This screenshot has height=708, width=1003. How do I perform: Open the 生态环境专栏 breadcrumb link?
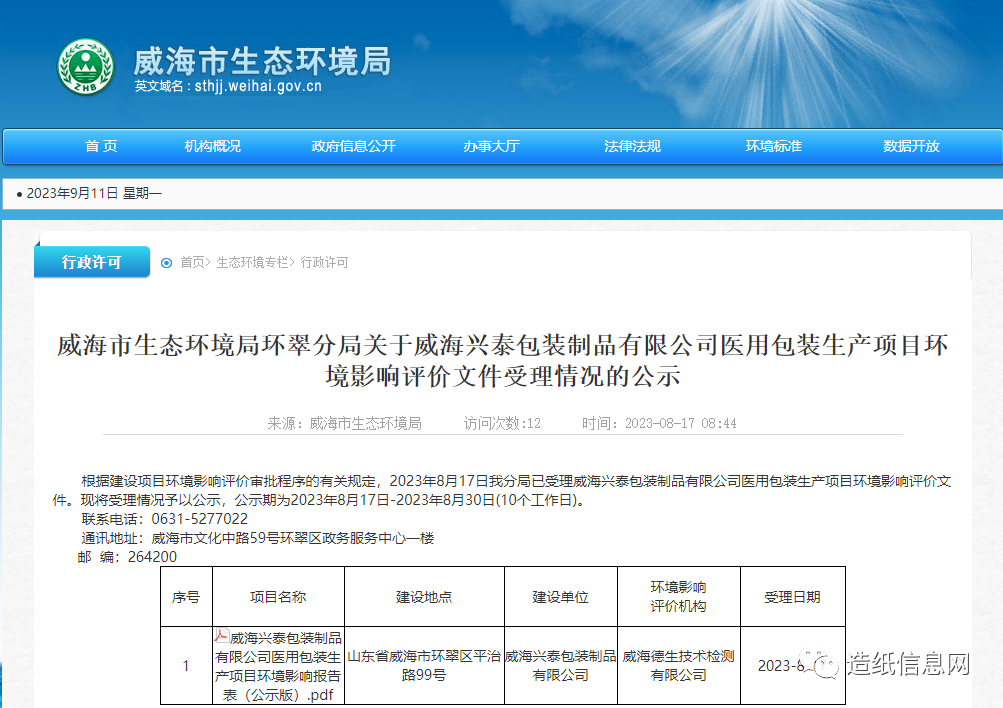point(252,263)
